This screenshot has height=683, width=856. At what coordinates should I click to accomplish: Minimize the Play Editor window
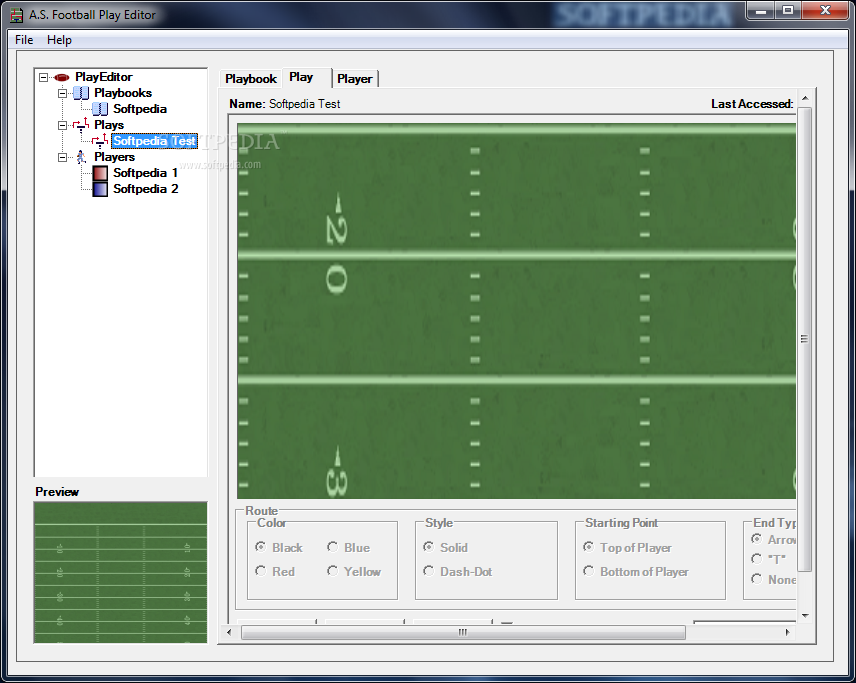(762, 10)
